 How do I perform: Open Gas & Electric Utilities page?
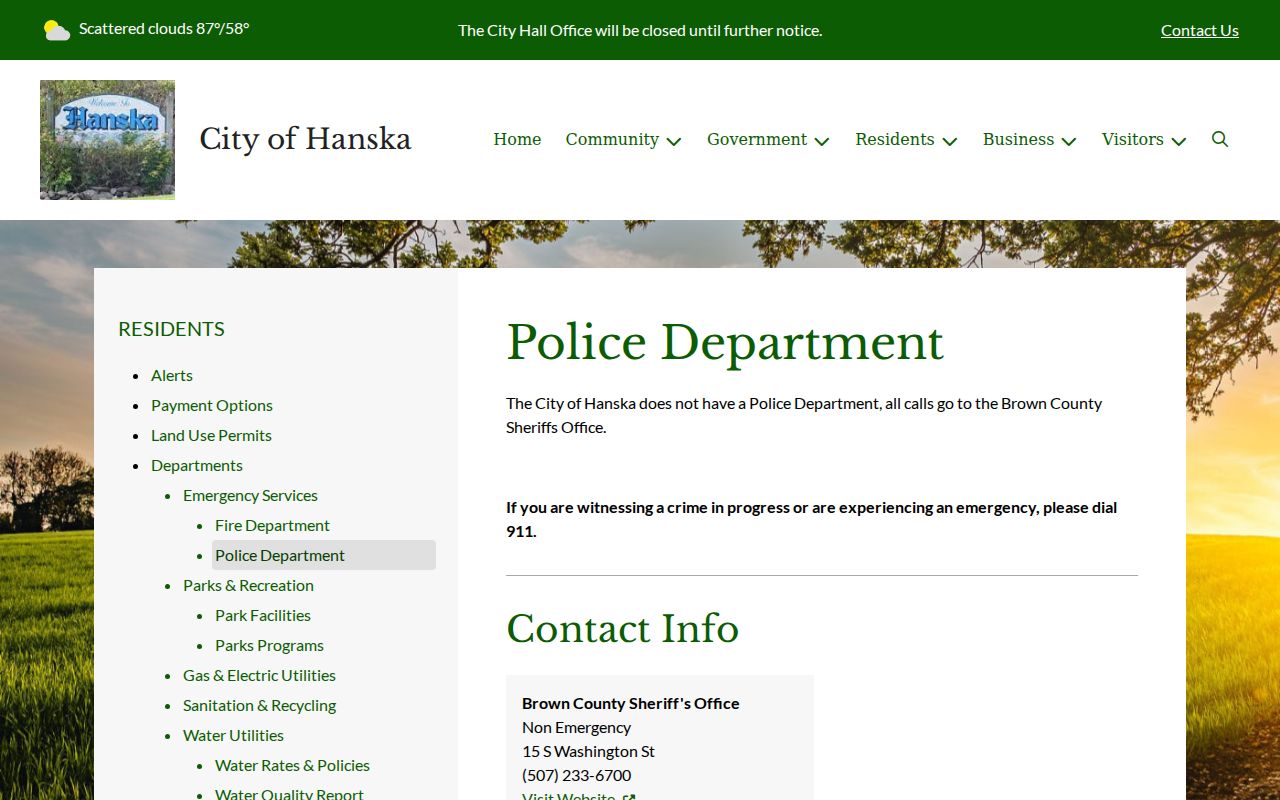259,675
